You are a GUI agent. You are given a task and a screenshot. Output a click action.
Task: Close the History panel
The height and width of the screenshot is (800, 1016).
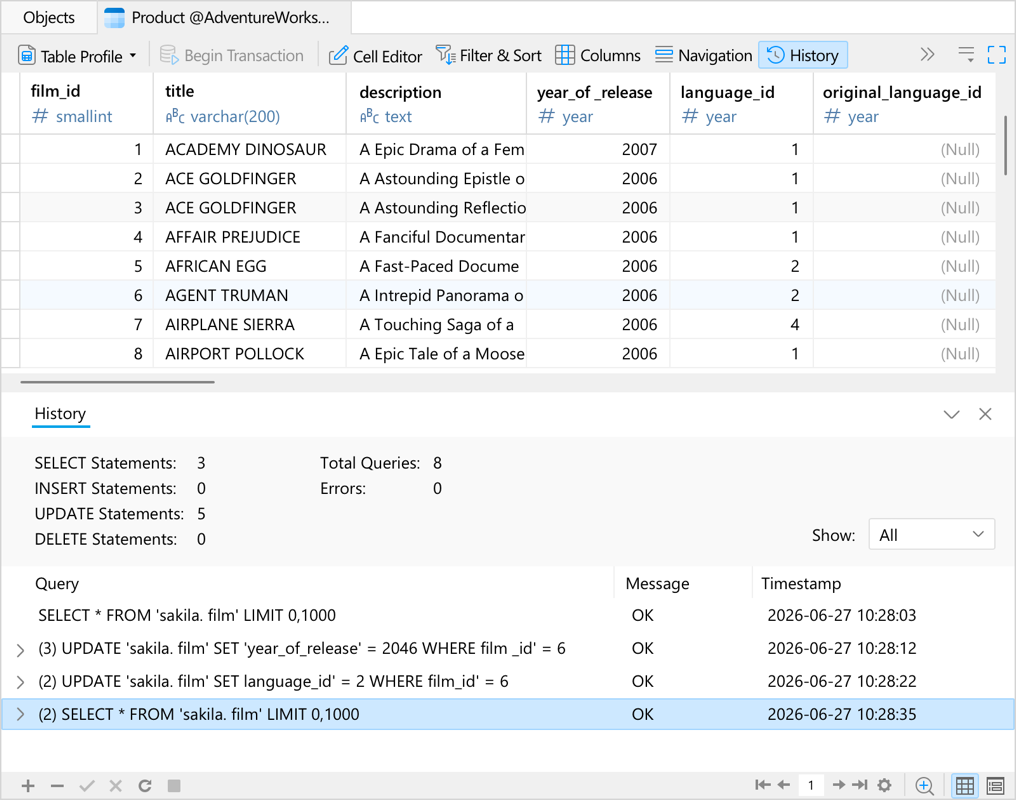click(985, 414)
